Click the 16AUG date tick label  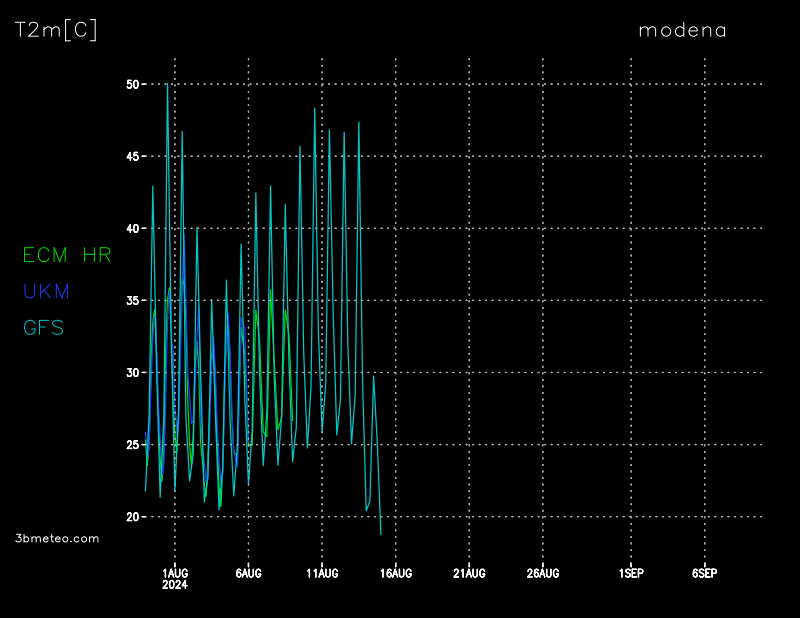click(395, 573)
